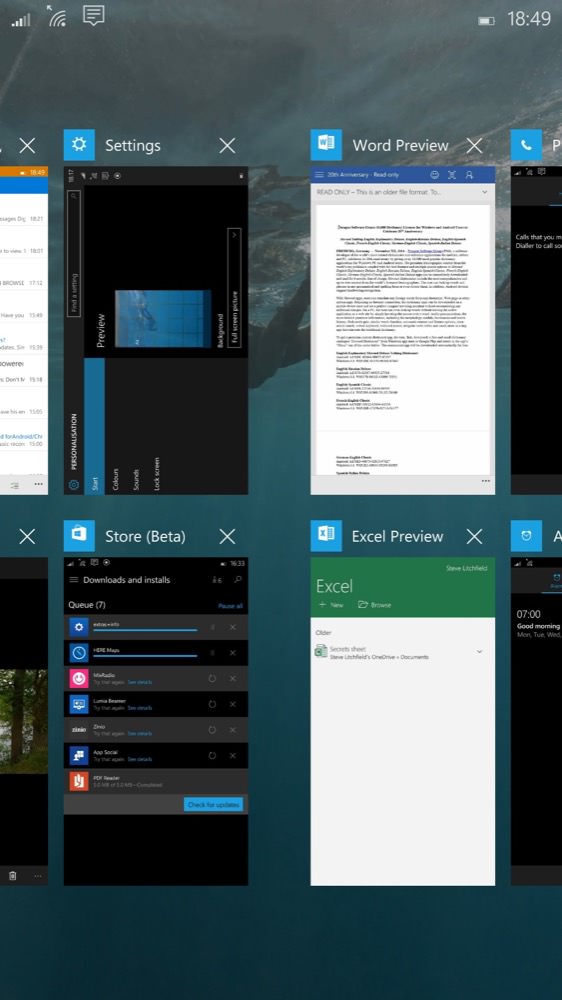Open the Excel Preview thumbnail

(403, 721)
